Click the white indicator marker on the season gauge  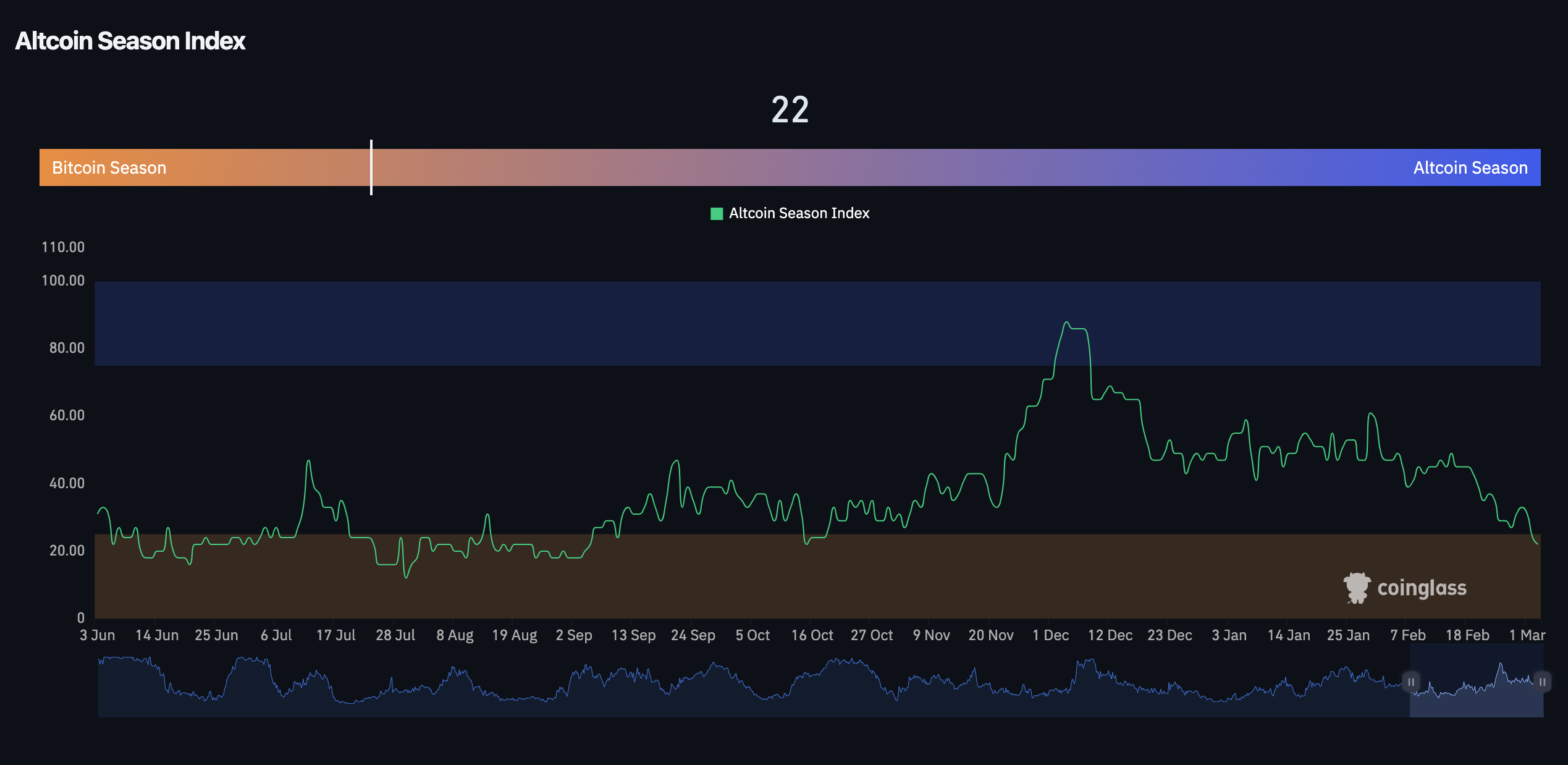click(371, 167)
